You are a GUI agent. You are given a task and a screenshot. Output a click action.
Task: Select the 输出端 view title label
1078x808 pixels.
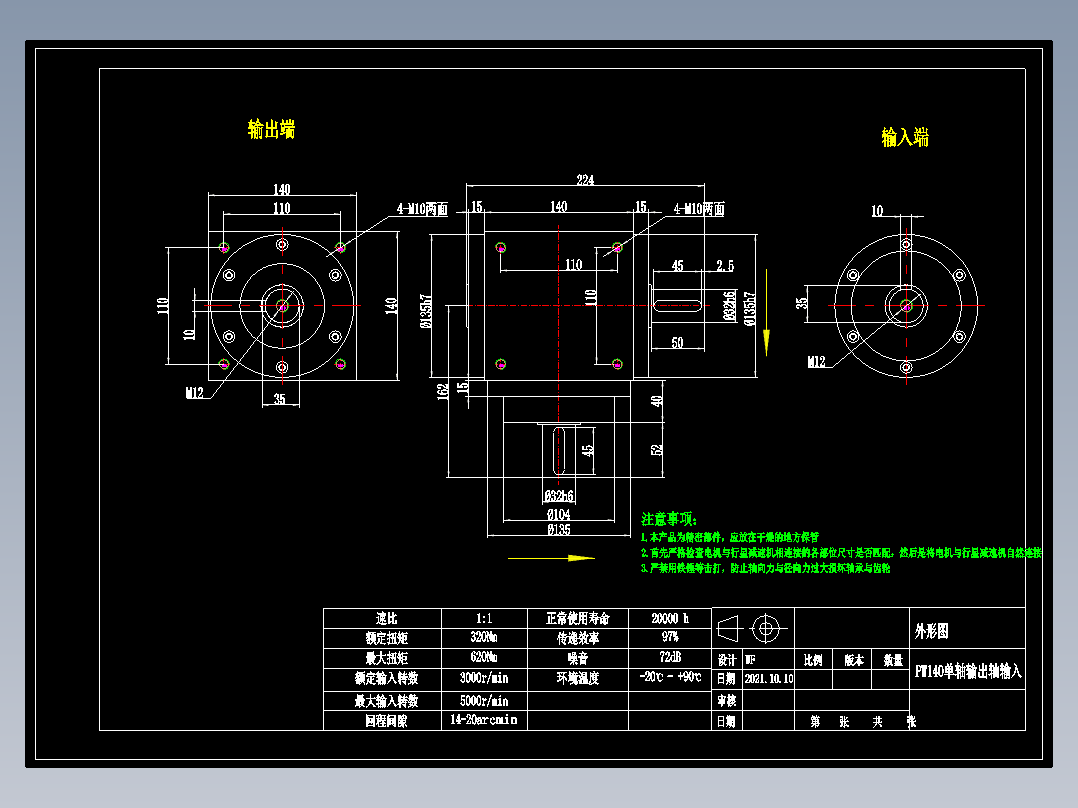[272, 126]
